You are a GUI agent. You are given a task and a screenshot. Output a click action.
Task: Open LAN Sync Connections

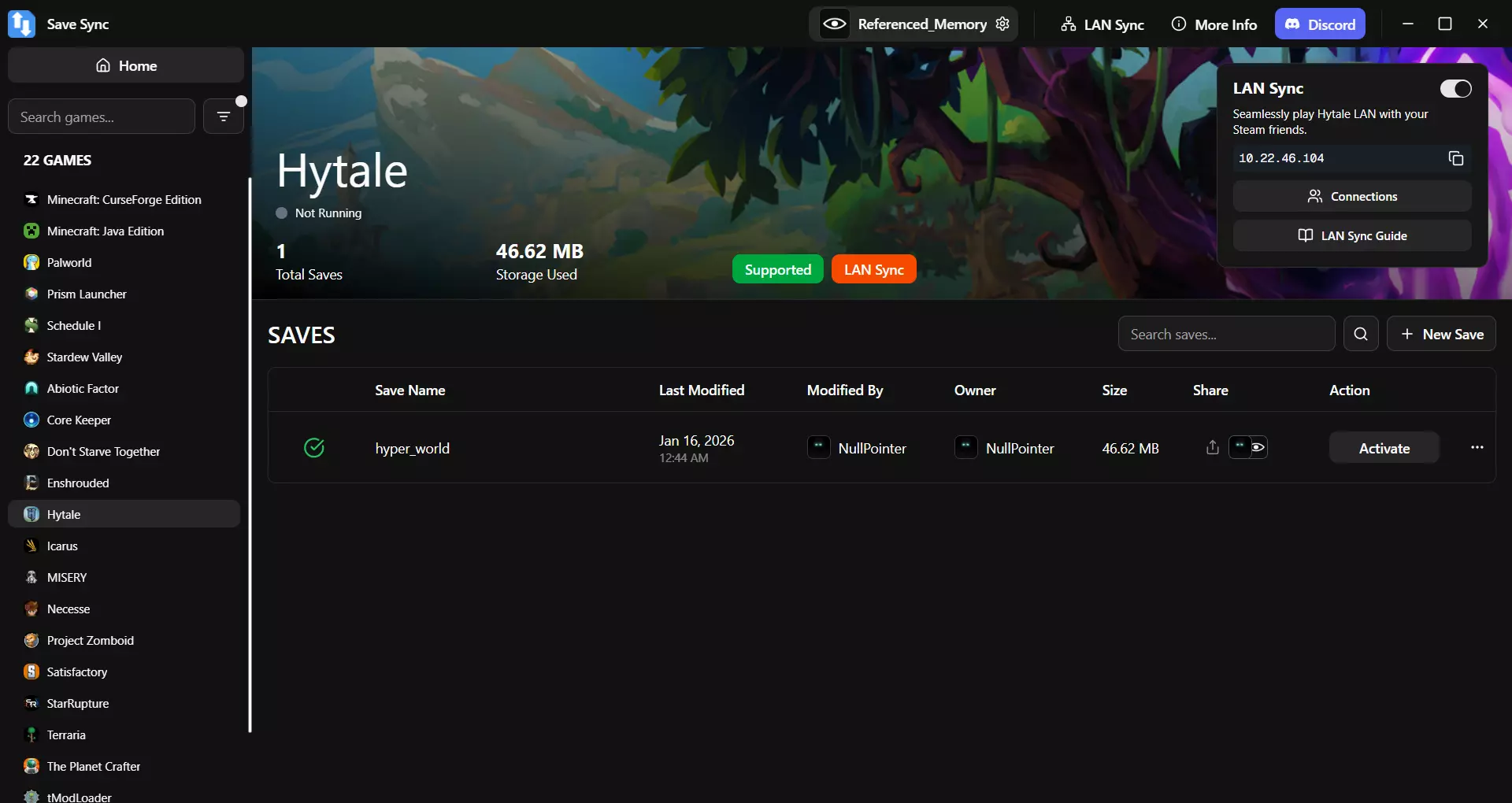click(1352, 196)
